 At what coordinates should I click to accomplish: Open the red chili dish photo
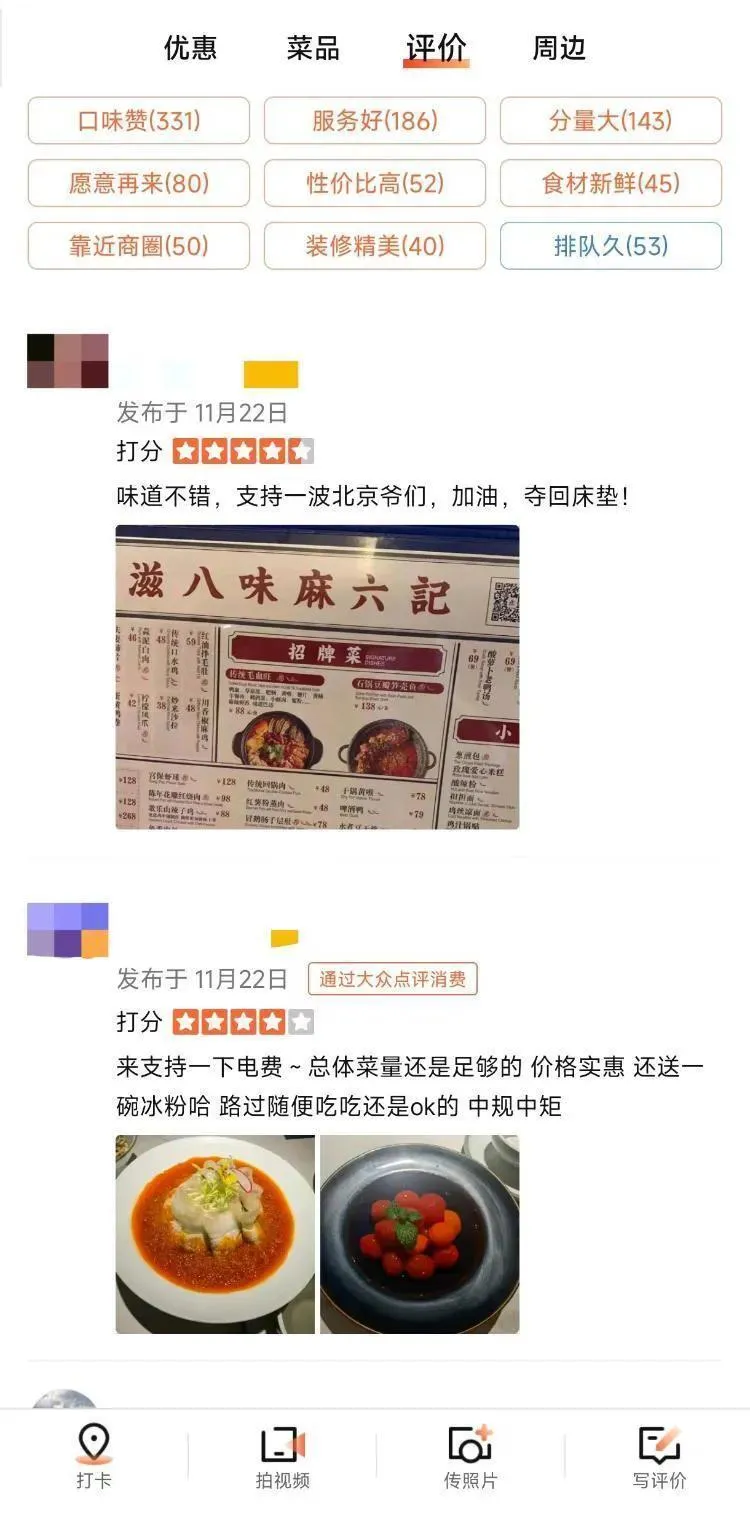pos(215,1234)
